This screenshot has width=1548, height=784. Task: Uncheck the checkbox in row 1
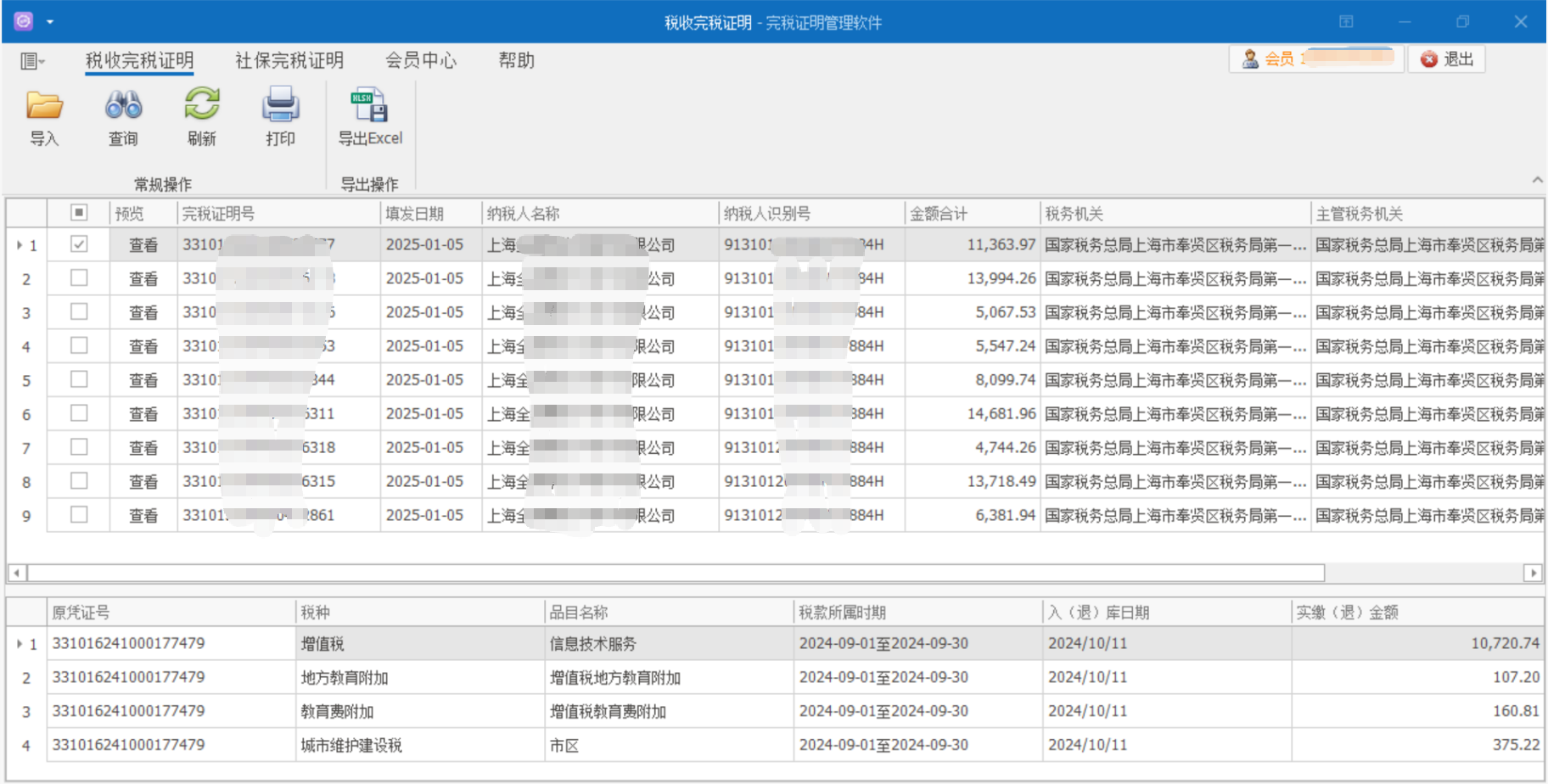[x=79, y=244]
